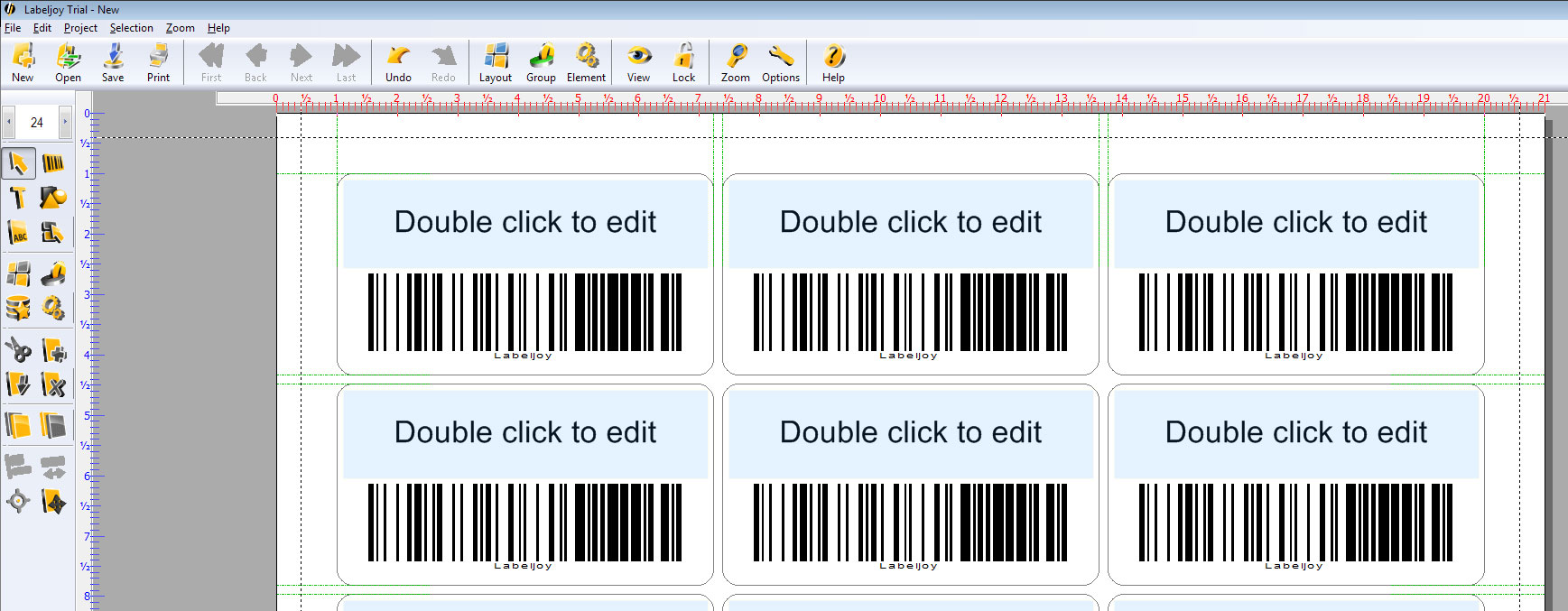The width and height of the screenshot is (1568, 611).
Task: Select the arrow pointer tool
Action: pos(18,163)
